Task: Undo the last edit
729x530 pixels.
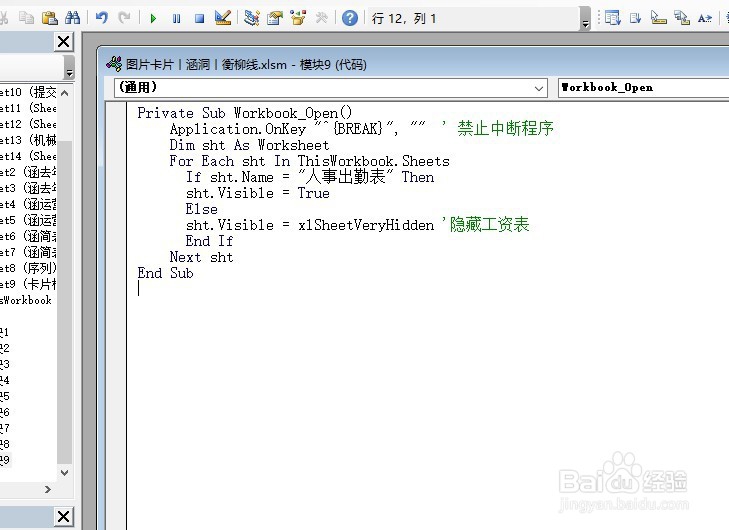Action: click(x=101, y=18)
